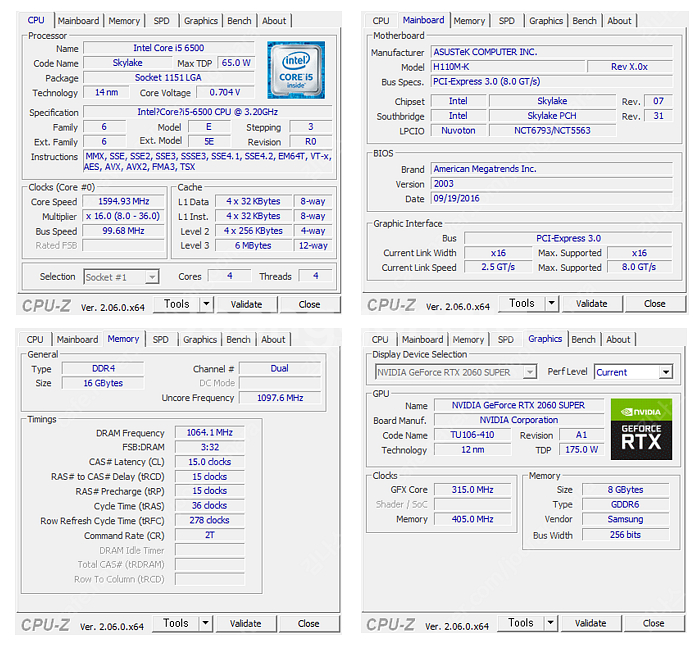Choose Memory tab in the Graphics window
This screenshot has width=700, height=646.
coord(468,340)
